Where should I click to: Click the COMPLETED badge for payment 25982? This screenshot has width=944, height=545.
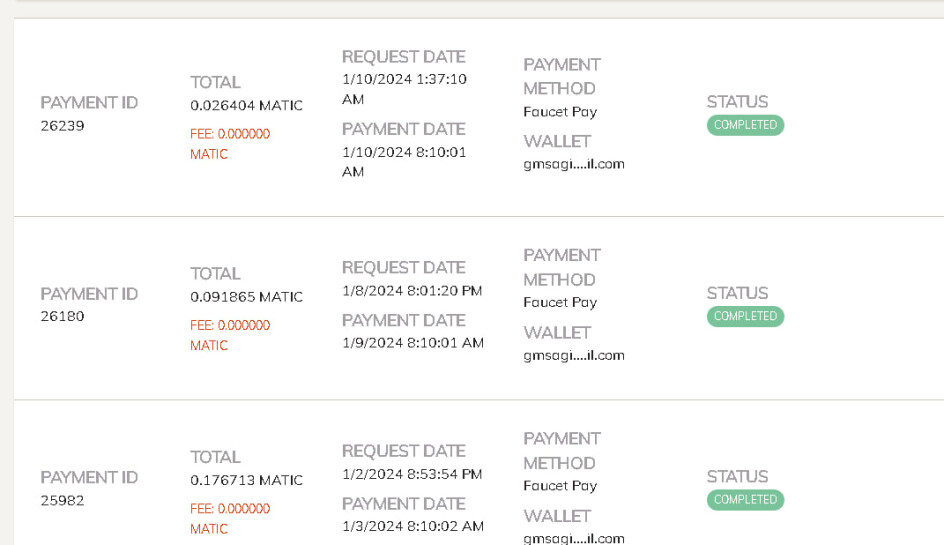[745, 500]
